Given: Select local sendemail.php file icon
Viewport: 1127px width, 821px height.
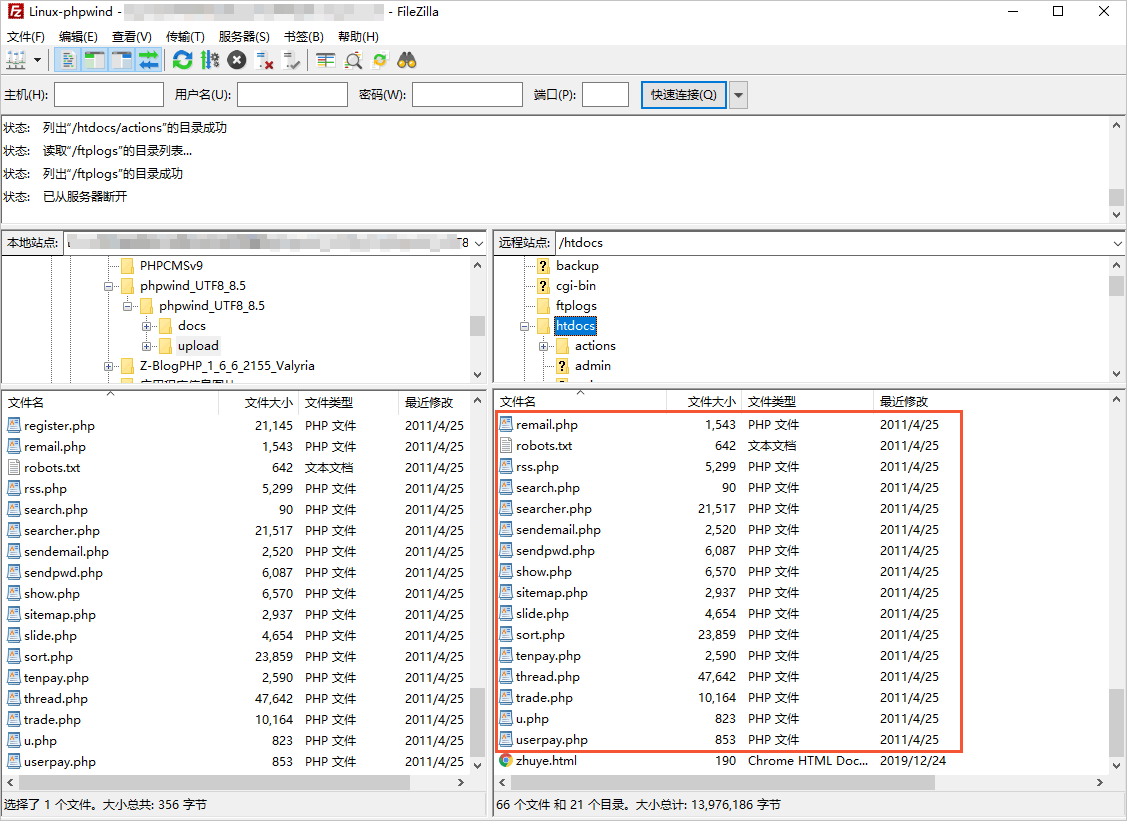Looking at the screenshot, I should 14,551.
